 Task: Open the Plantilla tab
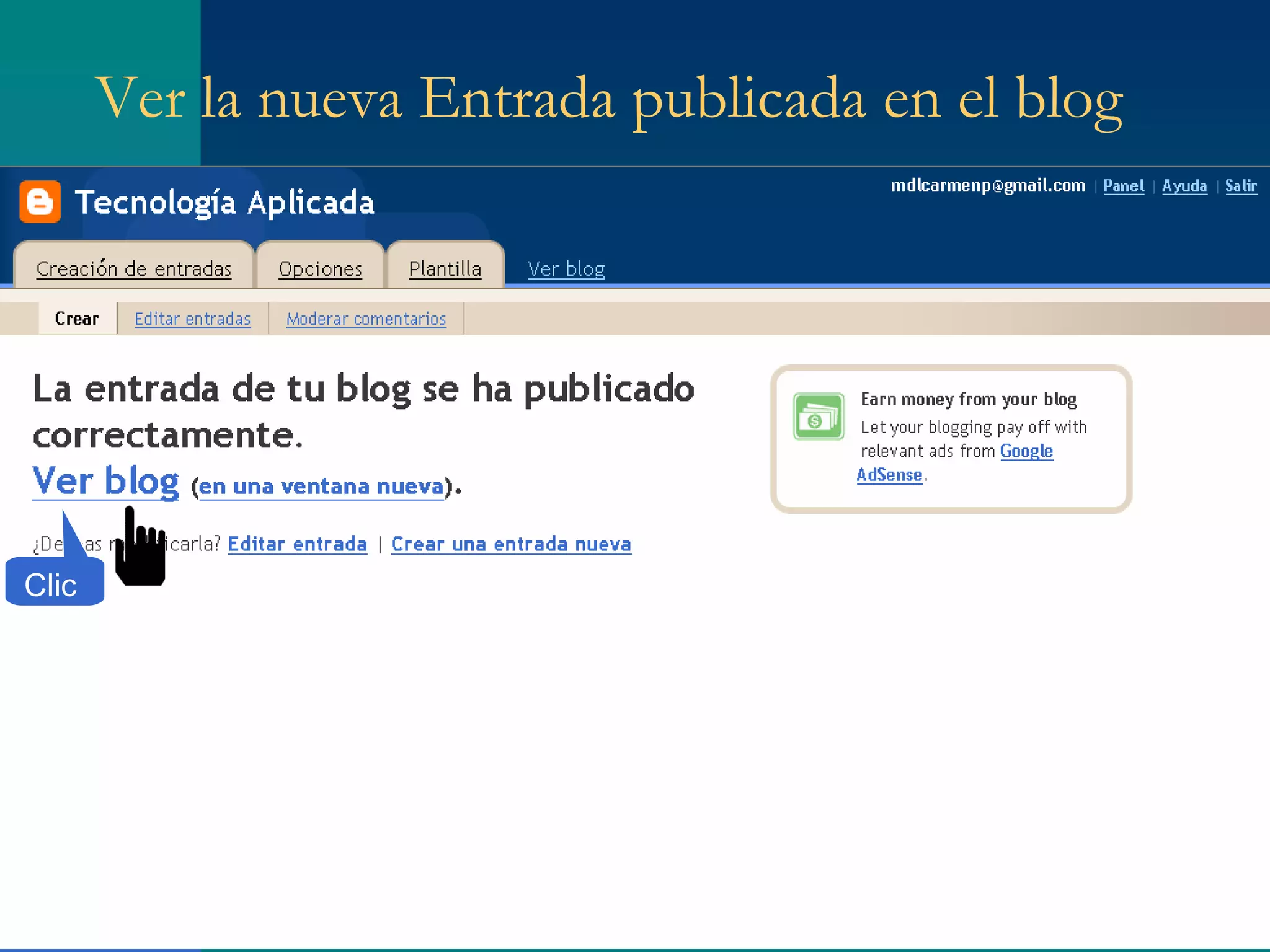pos(445,268)
